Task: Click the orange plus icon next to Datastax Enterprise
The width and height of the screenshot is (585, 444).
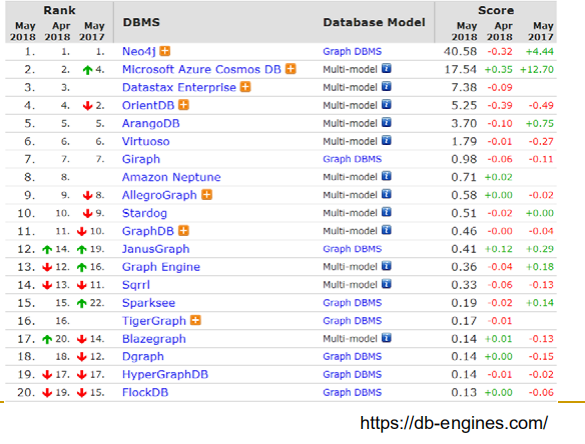Action: point(245,87)
